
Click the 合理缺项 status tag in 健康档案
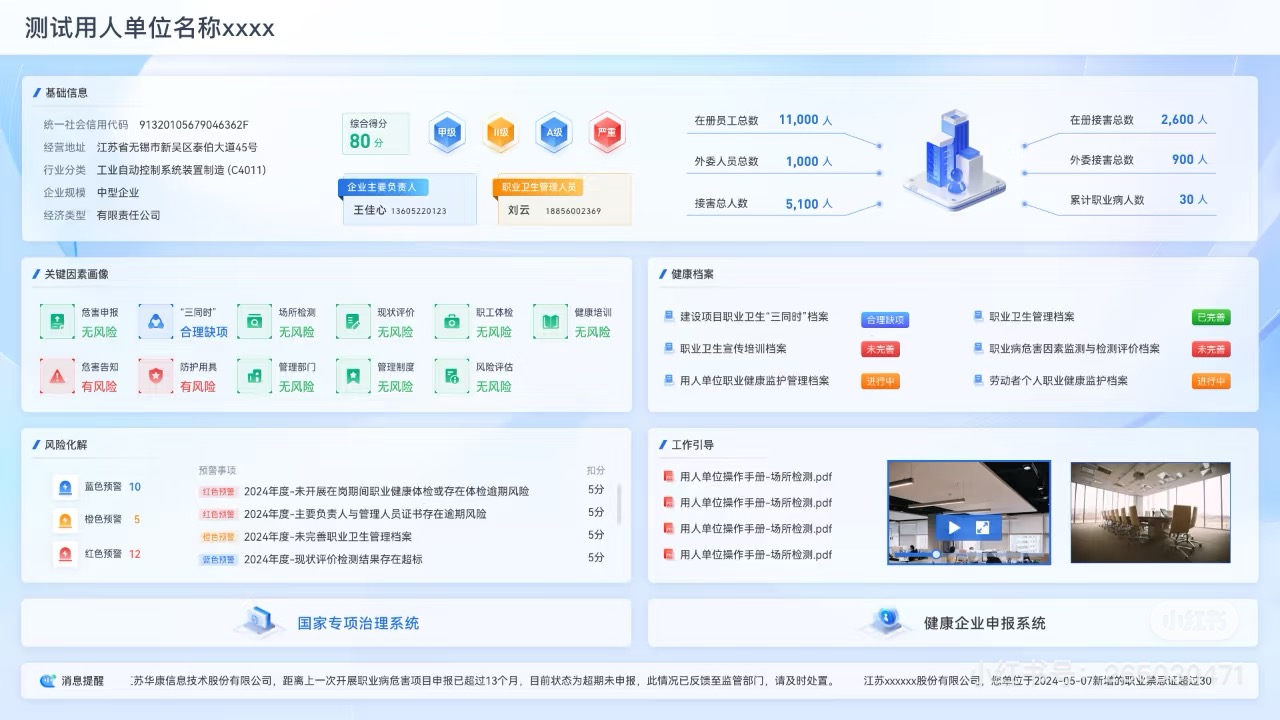885,320
